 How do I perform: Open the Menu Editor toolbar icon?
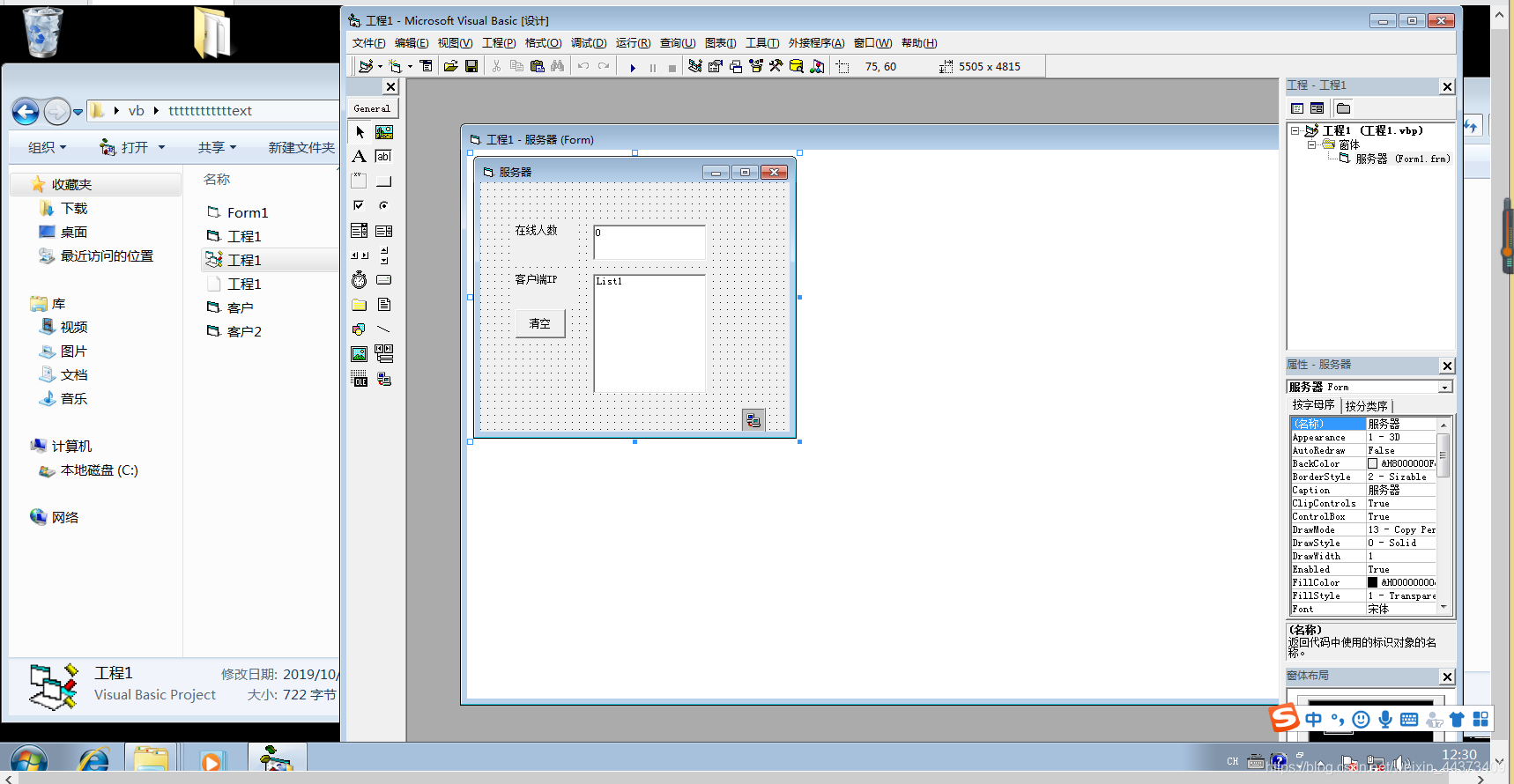427,66
